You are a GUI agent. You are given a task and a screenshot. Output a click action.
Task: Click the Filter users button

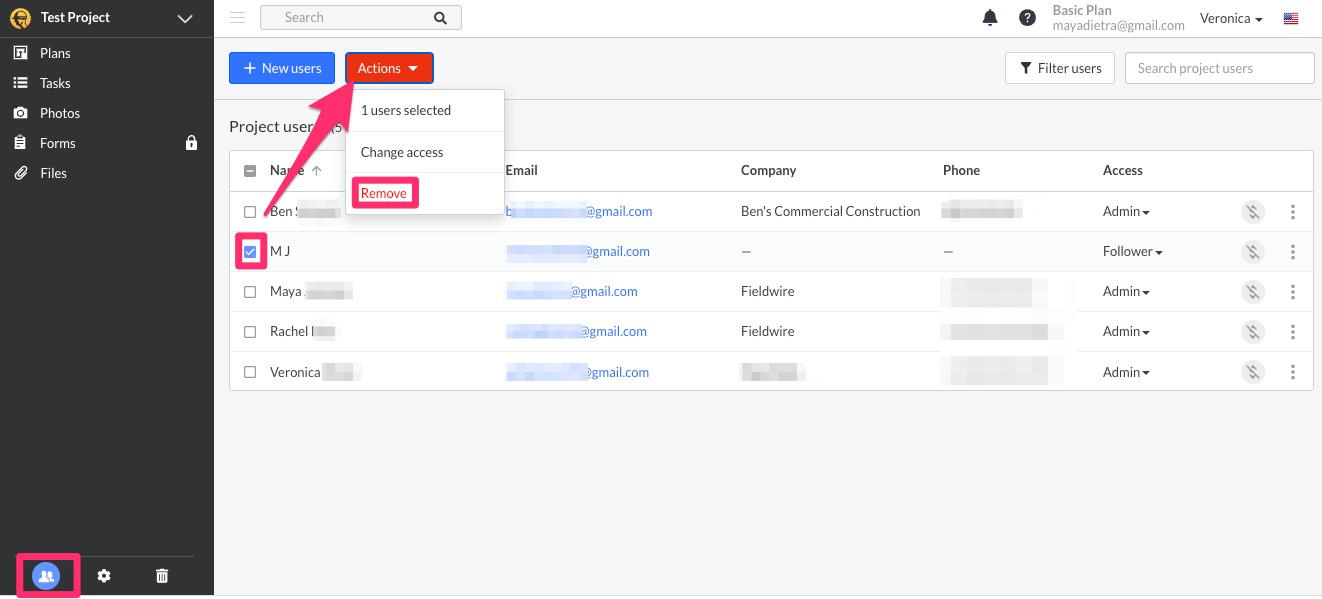(1060, 68)
